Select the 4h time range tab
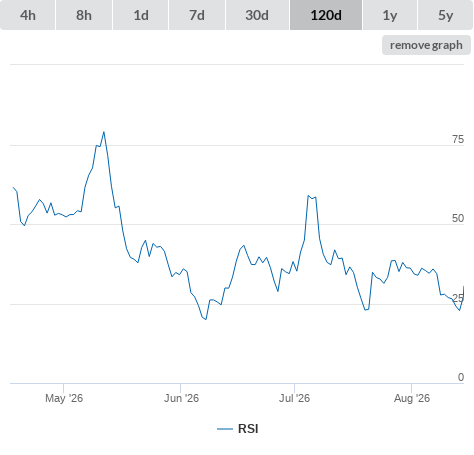 28,15
